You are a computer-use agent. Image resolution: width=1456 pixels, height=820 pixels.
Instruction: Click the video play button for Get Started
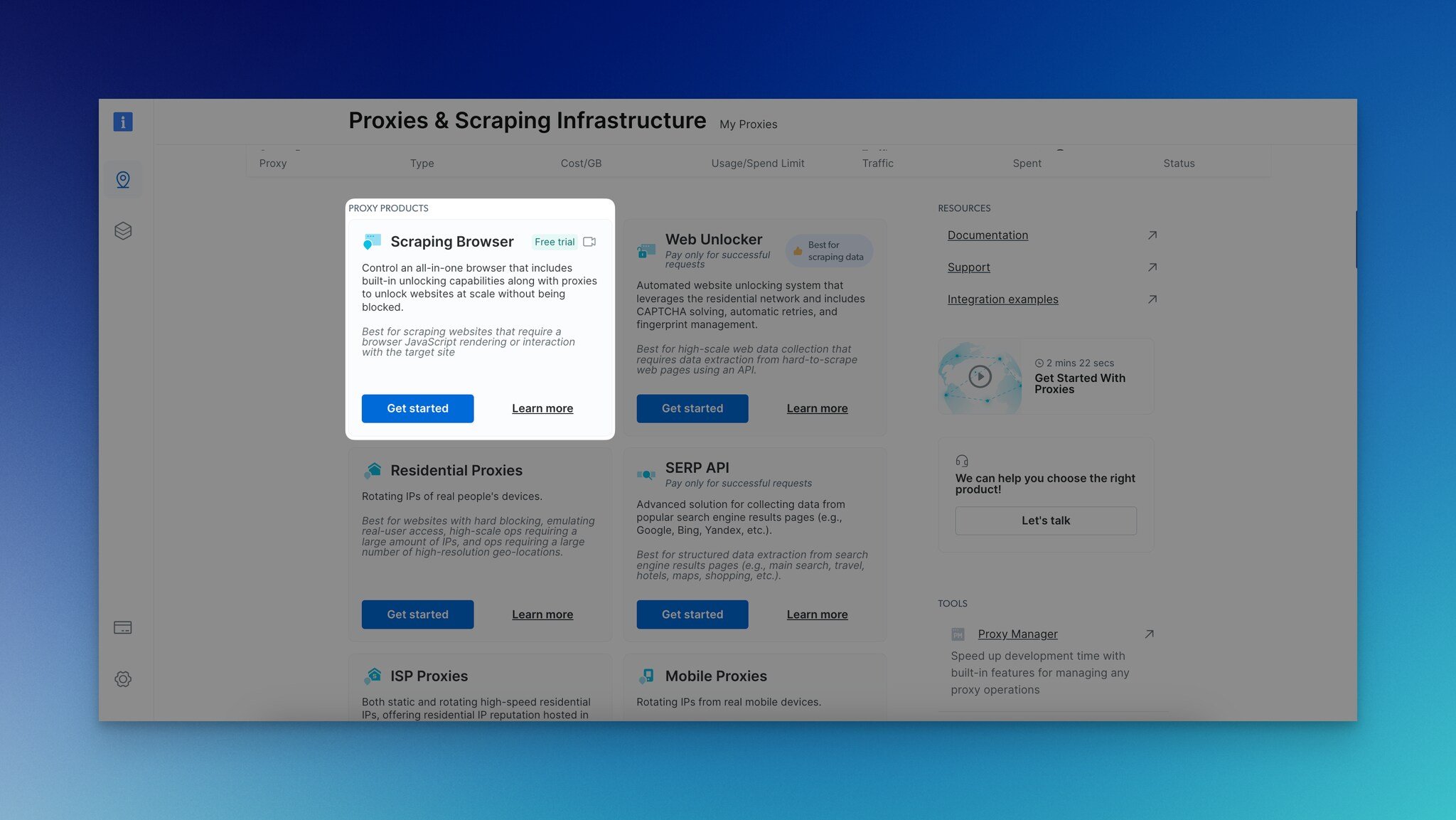(x=980, y=376)
